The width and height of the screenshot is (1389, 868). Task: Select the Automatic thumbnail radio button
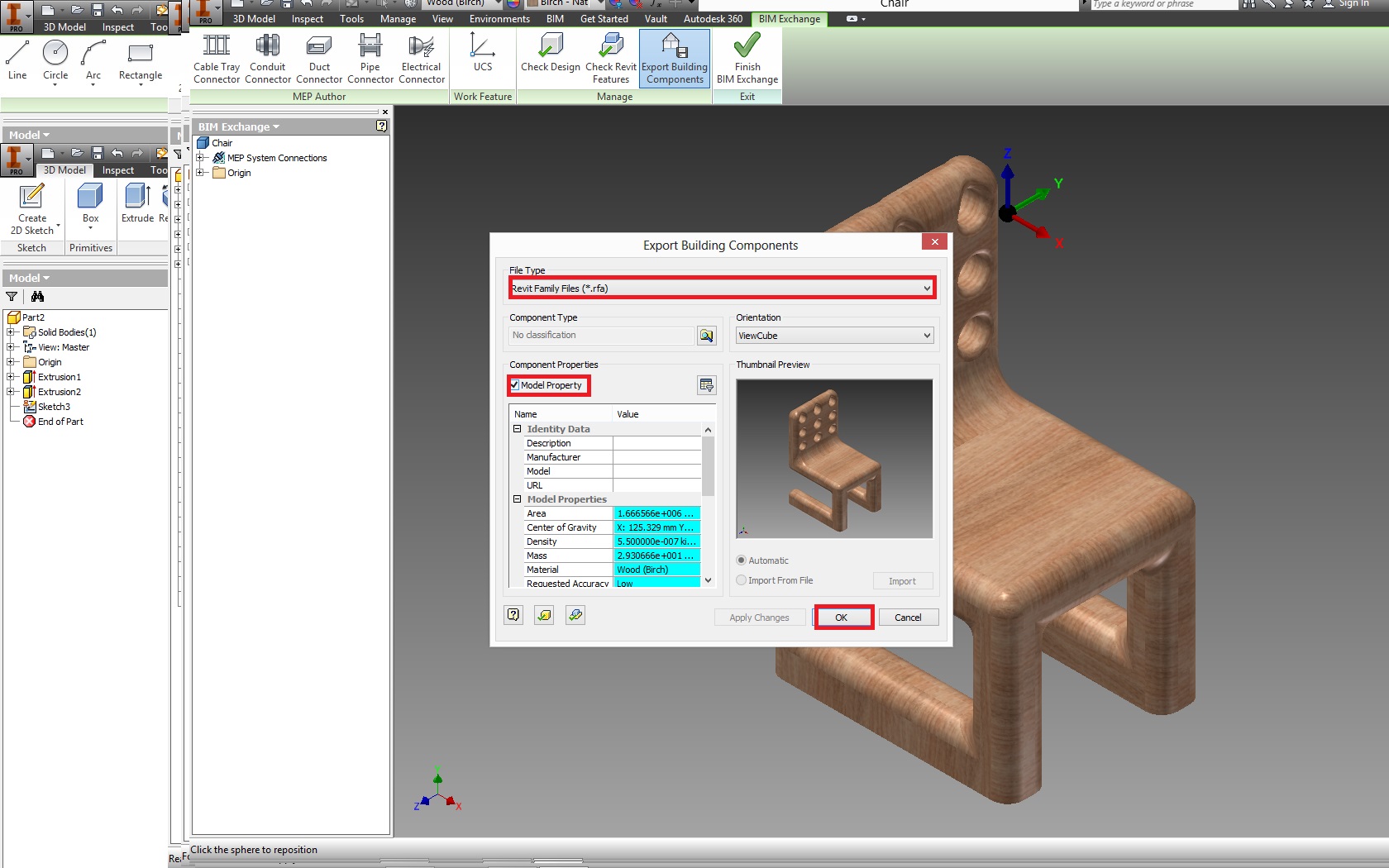click(x=741, y=560)
